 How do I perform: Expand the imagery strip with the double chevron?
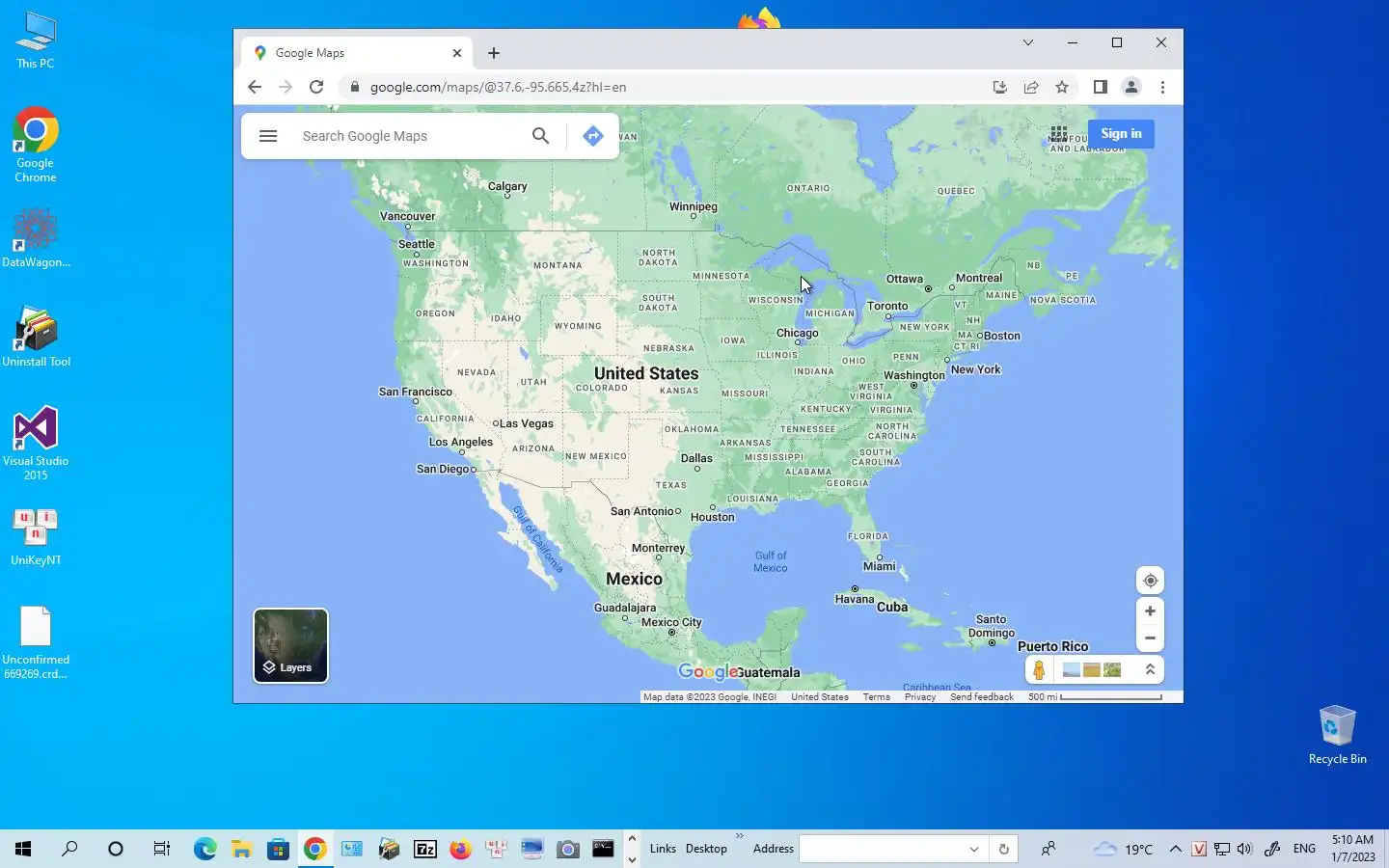1150,669
